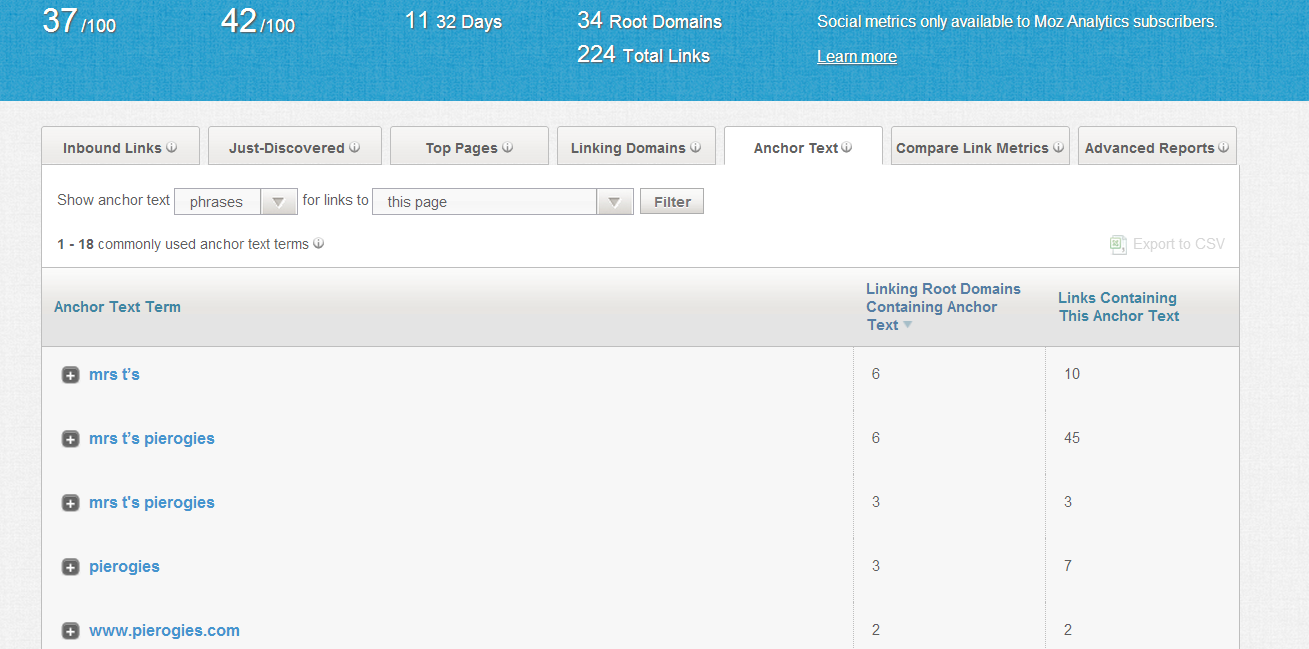
Task: Click the info icon beside Inbound Links
Action: coord(171,147)
